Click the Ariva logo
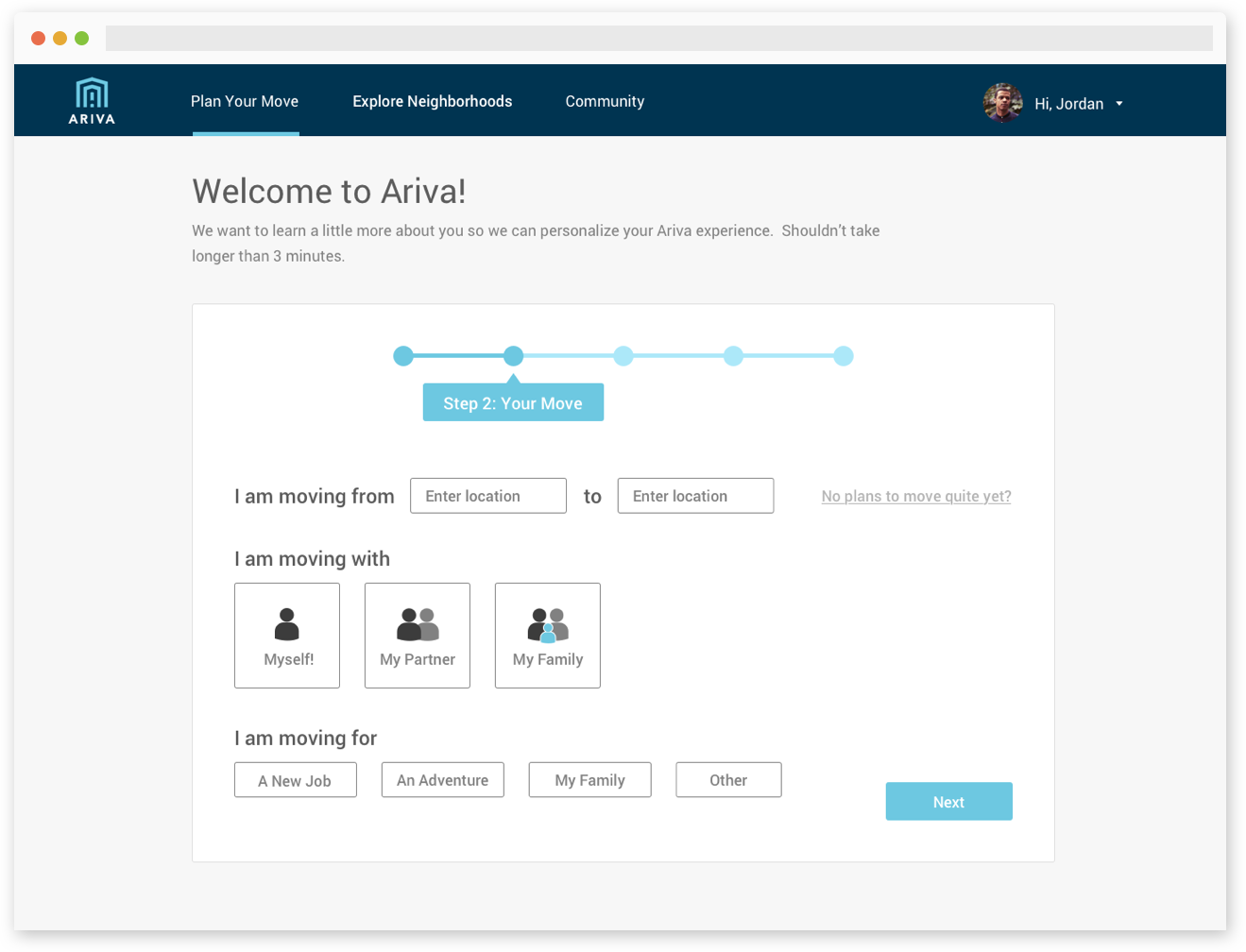This screenshot has width=1246, height=952. (91, 100)
